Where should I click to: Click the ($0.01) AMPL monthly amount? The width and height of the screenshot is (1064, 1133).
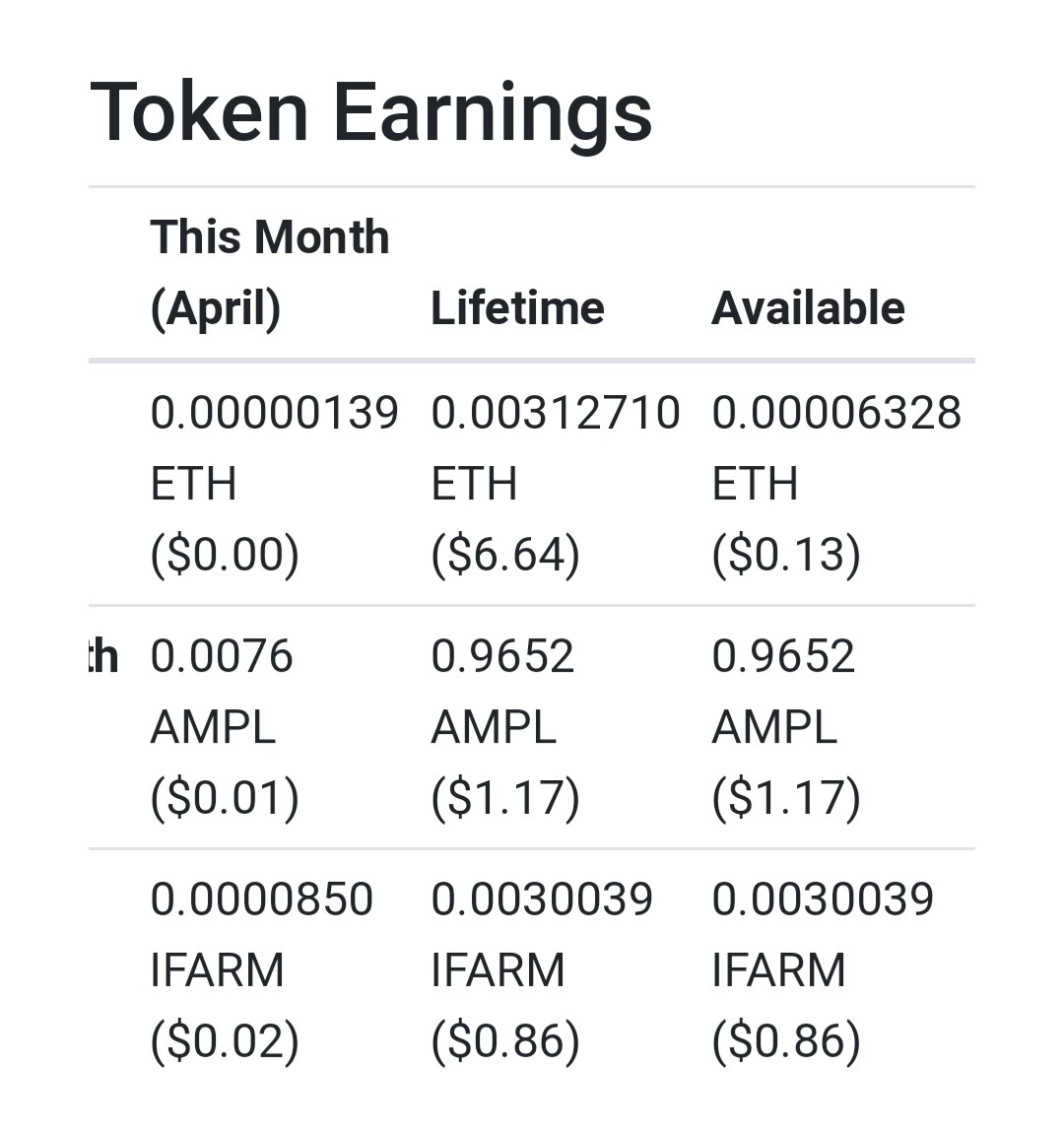(x=225, y=798)
